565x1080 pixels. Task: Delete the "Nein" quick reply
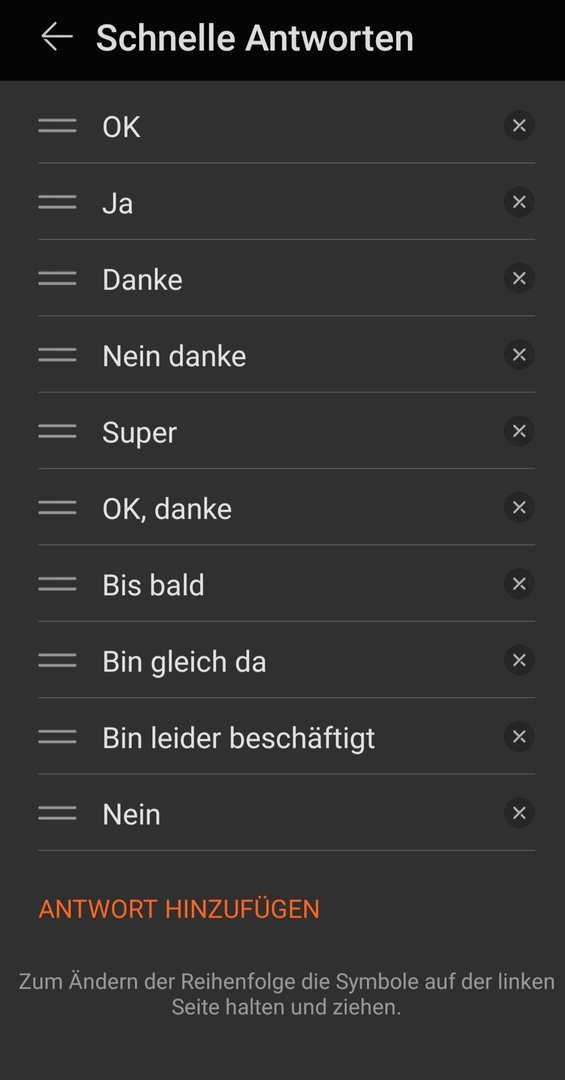point(519,813)
